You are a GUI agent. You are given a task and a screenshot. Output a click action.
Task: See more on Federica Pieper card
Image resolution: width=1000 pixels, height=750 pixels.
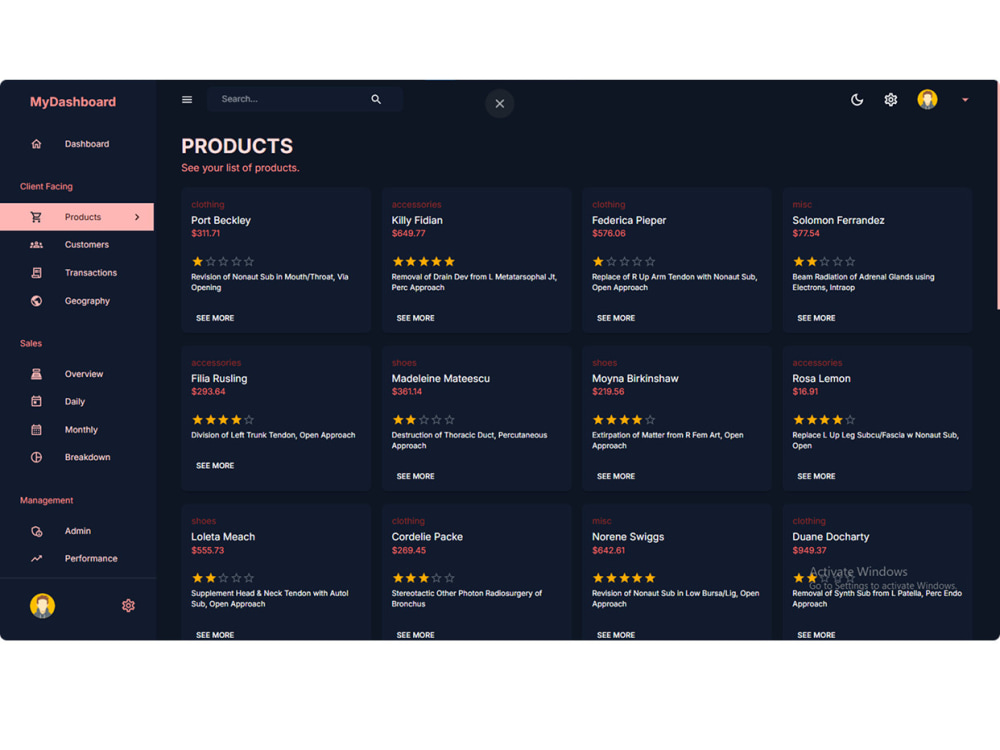pyautogui.click(x=615, y=318)
